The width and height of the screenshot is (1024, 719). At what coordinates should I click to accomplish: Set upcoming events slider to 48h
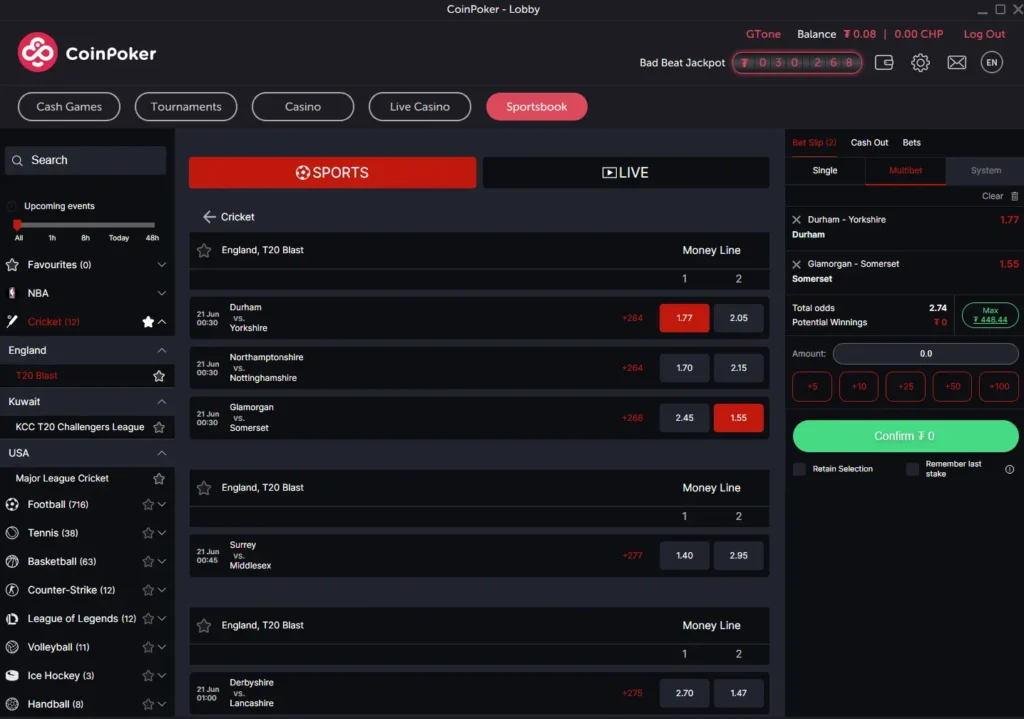pyautogui.click(x=152, y=238)
